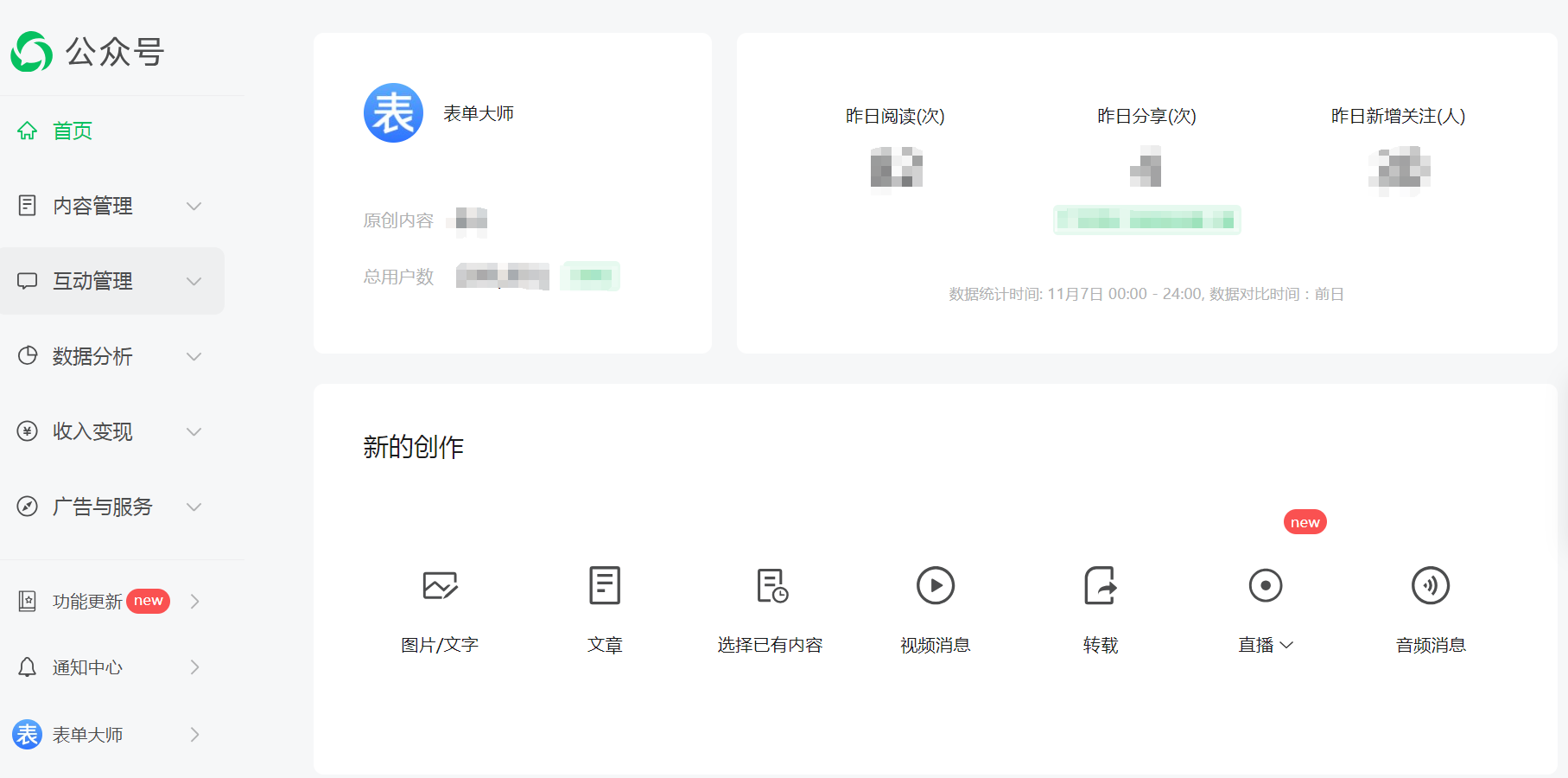Click the 音频消息 sound wave icon
This screenshot has height=778, width=1568.
[1431, 585]
